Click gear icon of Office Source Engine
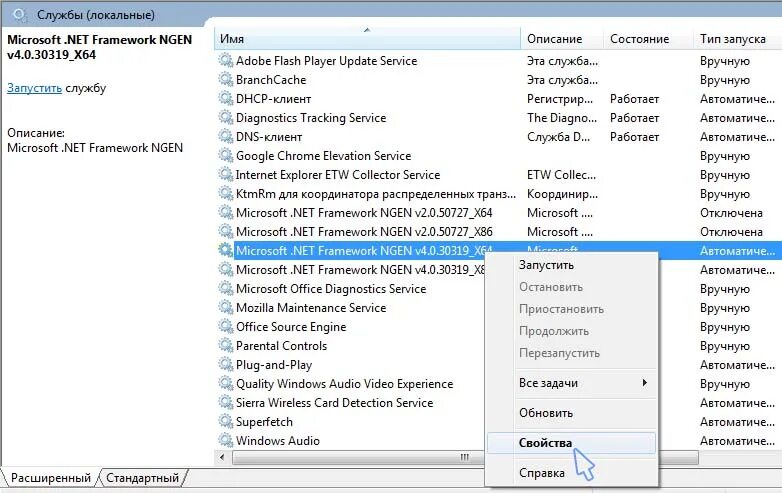Viewport: 782px width, 493px height. point(225,327)
